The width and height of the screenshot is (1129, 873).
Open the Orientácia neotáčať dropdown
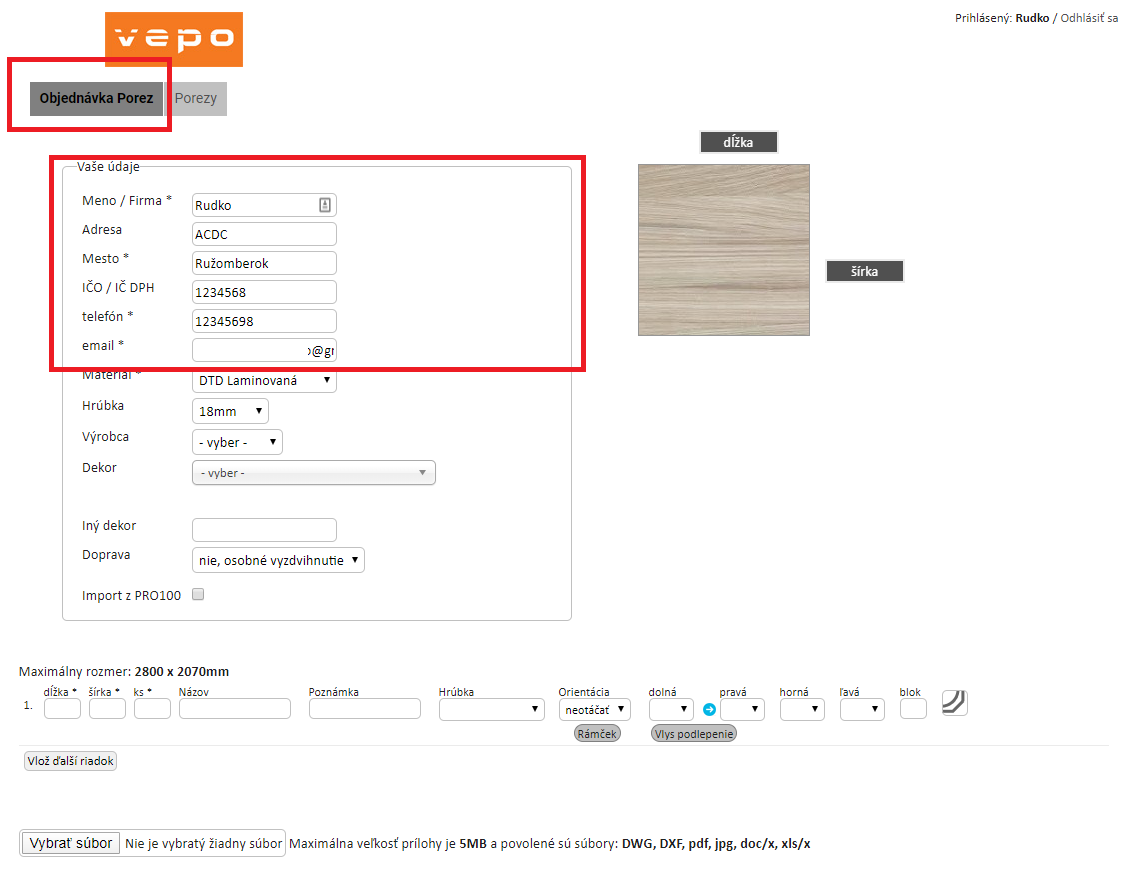pyautogui.click(x=595, y=709)
